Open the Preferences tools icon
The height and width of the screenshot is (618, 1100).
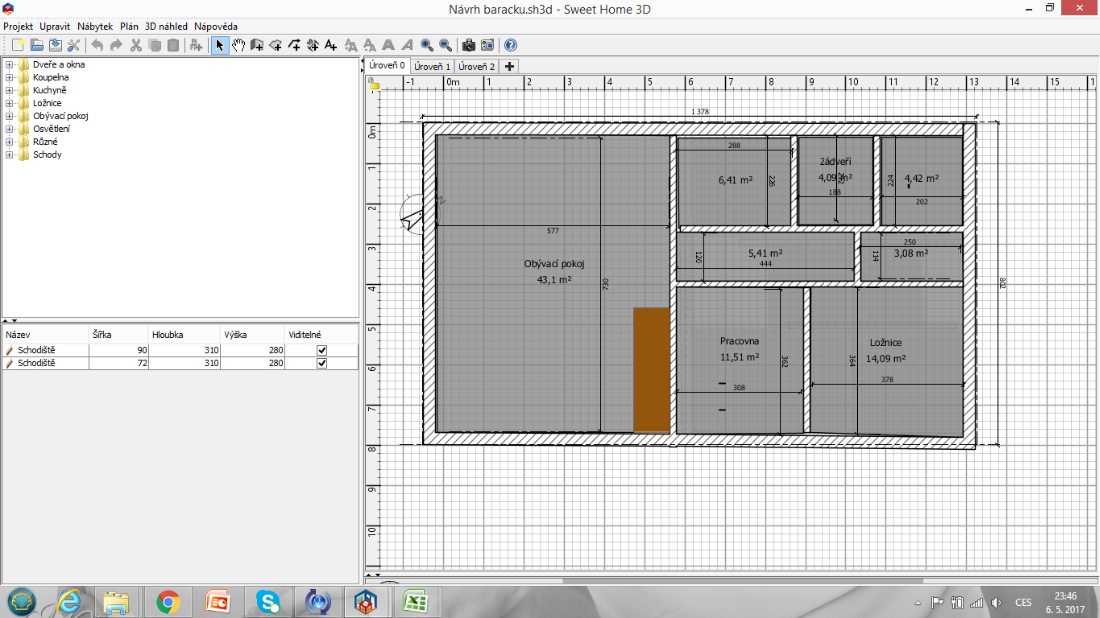(73, 45)
